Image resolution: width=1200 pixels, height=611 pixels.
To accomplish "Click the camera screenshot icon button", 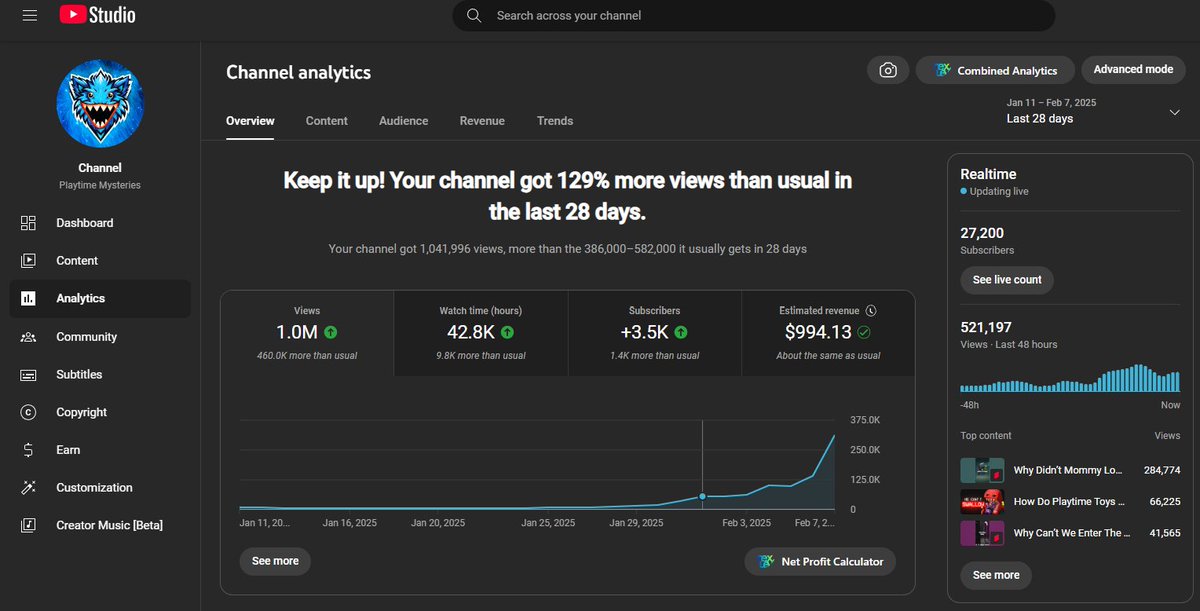I will (887, 70).
